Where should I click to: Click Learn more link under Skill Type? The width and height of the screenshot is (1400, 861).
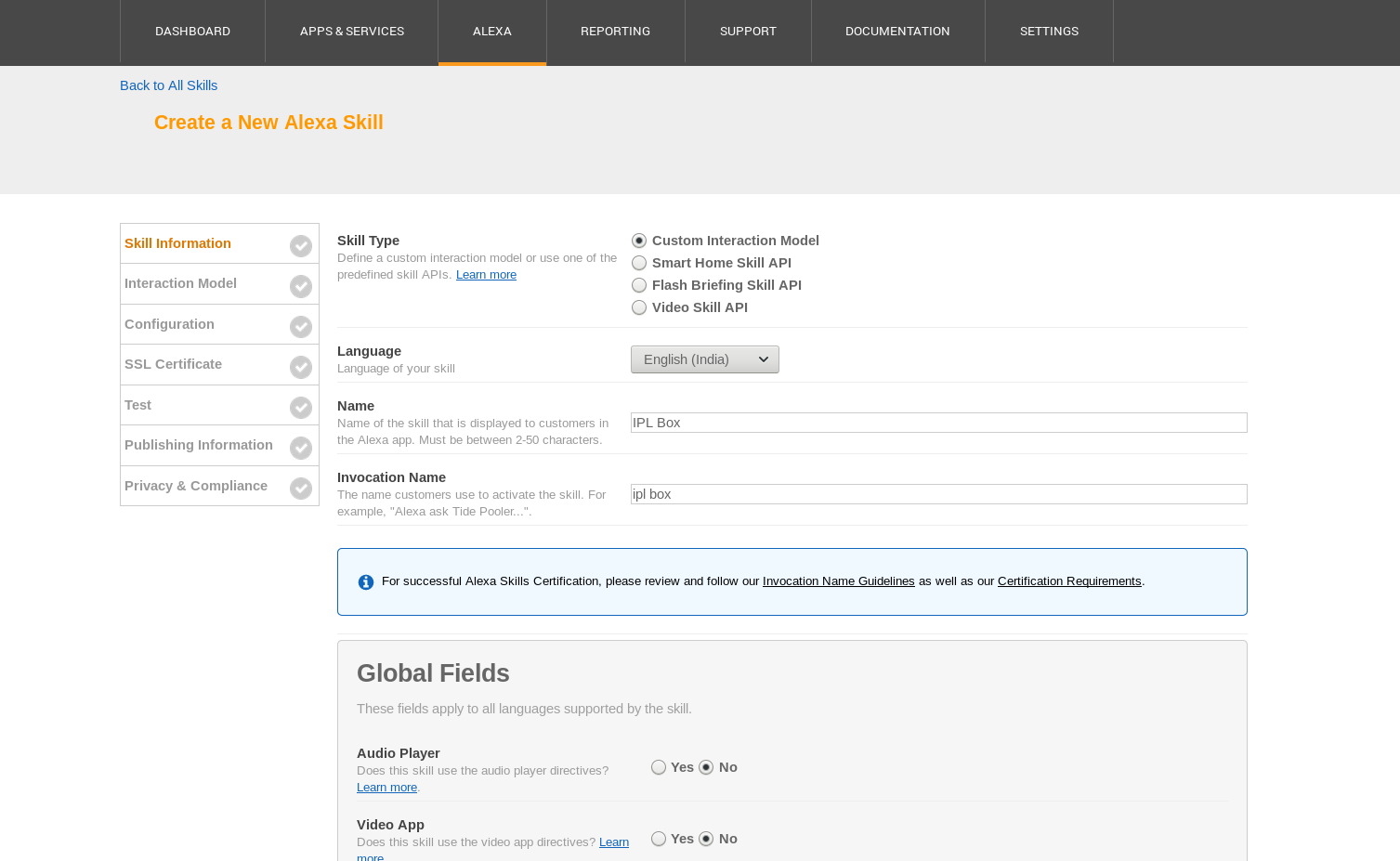486,275
